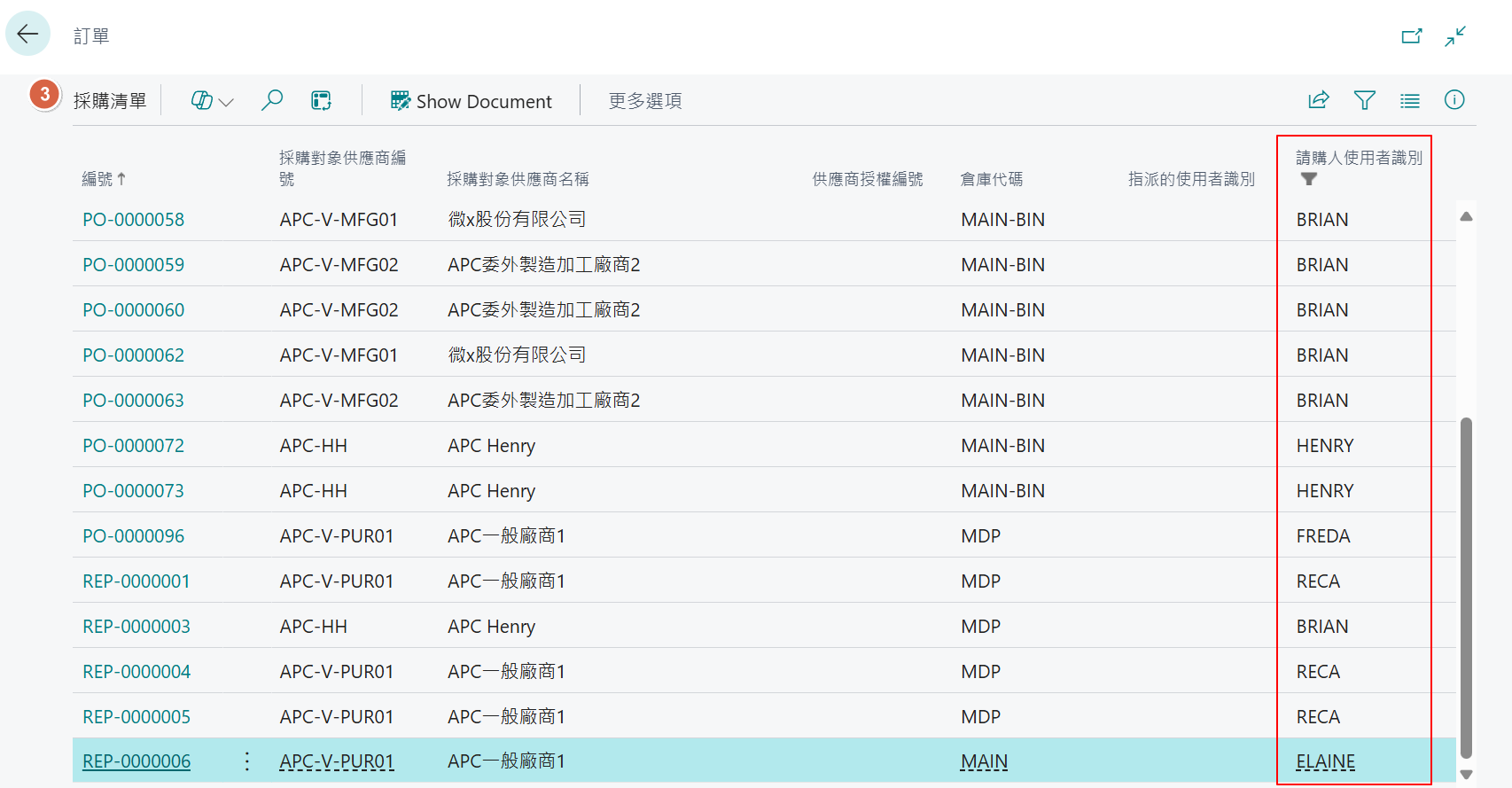Screen dimensions: 1512x788
Task: Open filter on 請購人使用者識別 column
Action: click(1309, 179)
